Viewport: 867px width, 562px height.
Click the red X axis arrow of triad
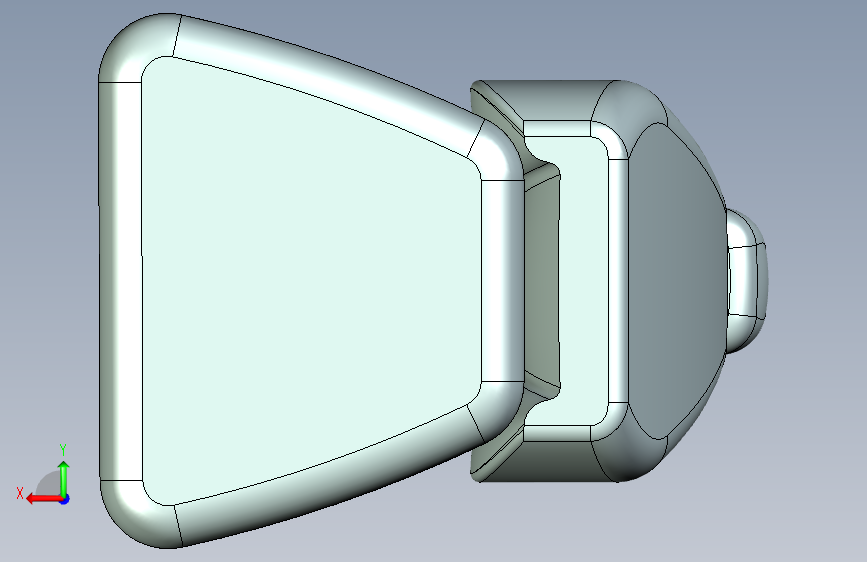[x=44, y=499]
